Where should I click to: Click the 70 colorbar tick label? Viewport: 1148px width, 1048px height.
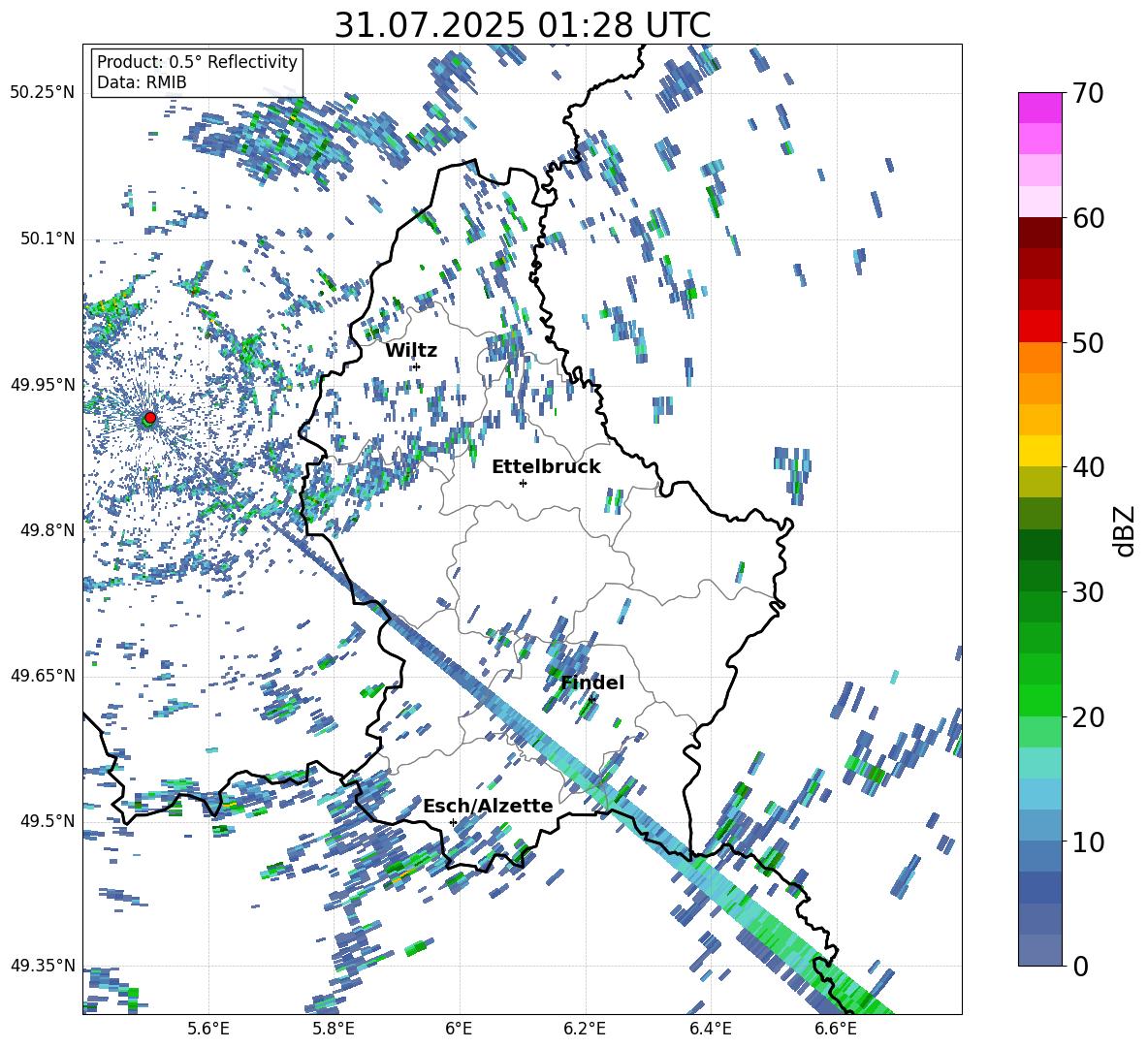[x=1088, y=93]
